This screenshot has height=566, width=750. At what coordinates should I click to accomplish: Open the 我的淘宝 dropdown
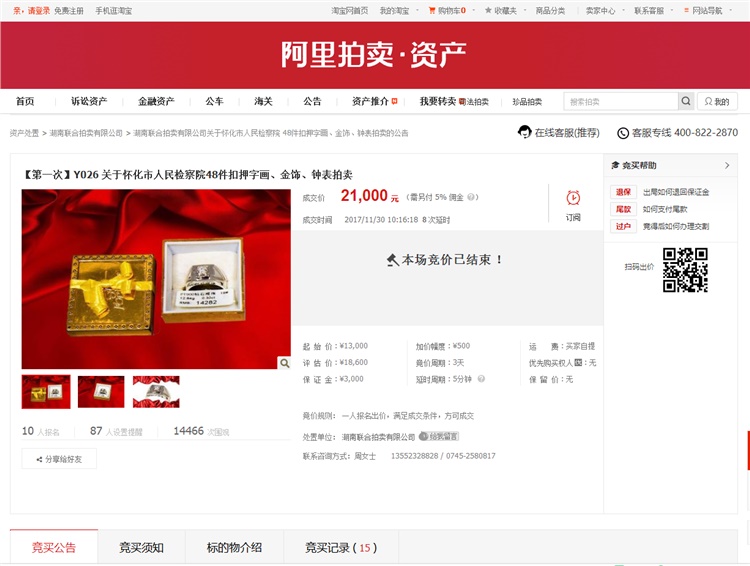398,11
